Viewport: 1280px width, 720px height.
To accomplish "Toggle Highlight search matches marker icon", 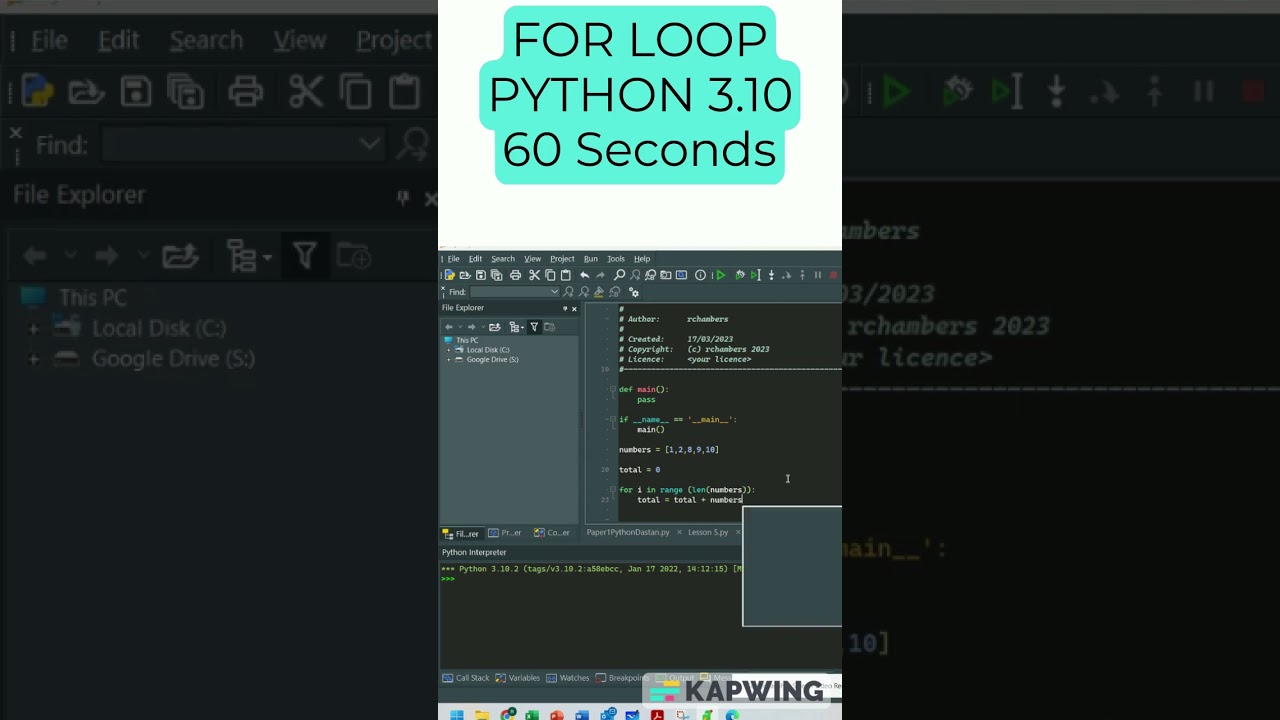I will [x=599, y=292].
